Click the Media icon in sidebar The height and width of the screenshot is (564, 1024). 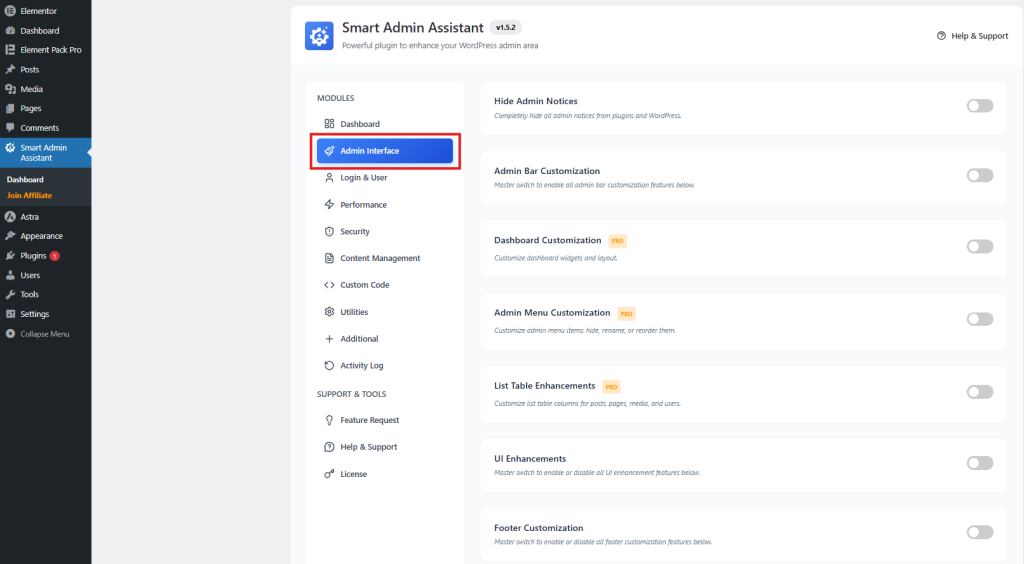pos(10,89)
